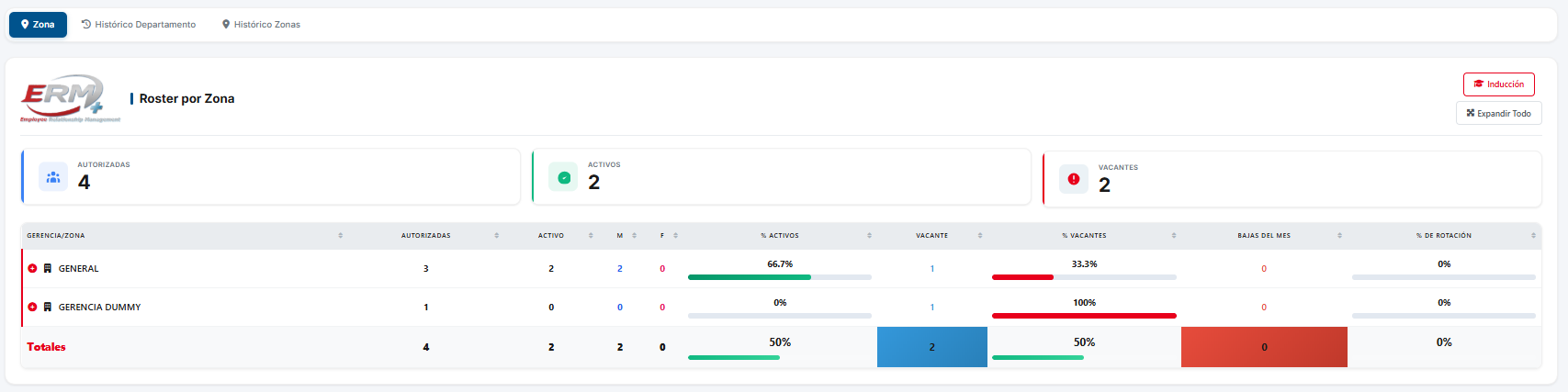Click the building icon beside GERENCIA DUMMY
This screenshot has width=1568, height=392.
[x=48, y=308]
